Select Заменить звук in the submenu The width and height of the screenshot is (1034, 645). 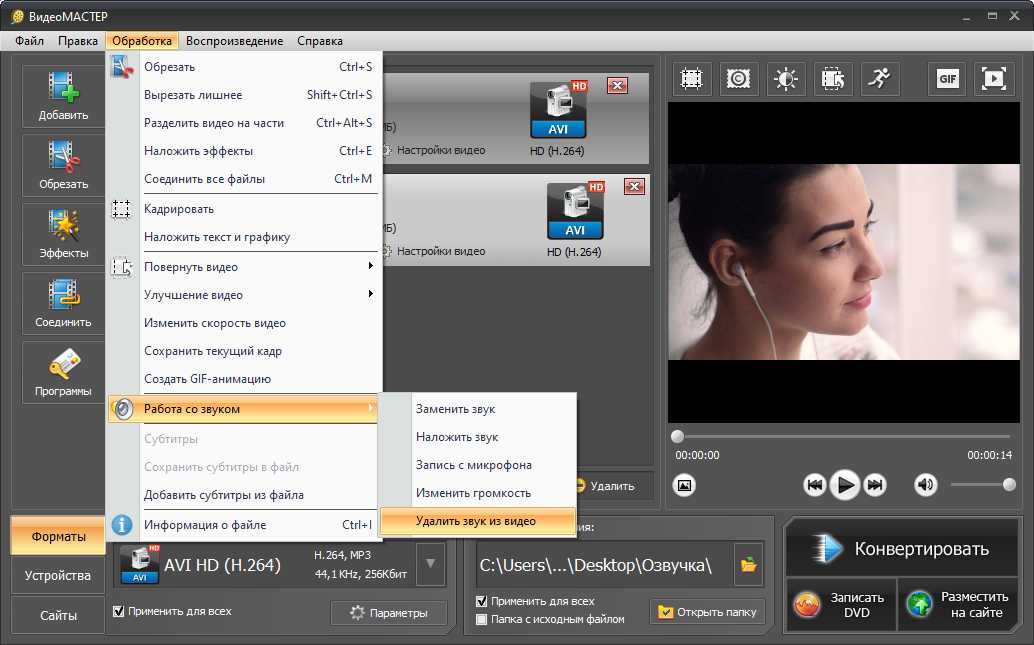coord(478,409)
